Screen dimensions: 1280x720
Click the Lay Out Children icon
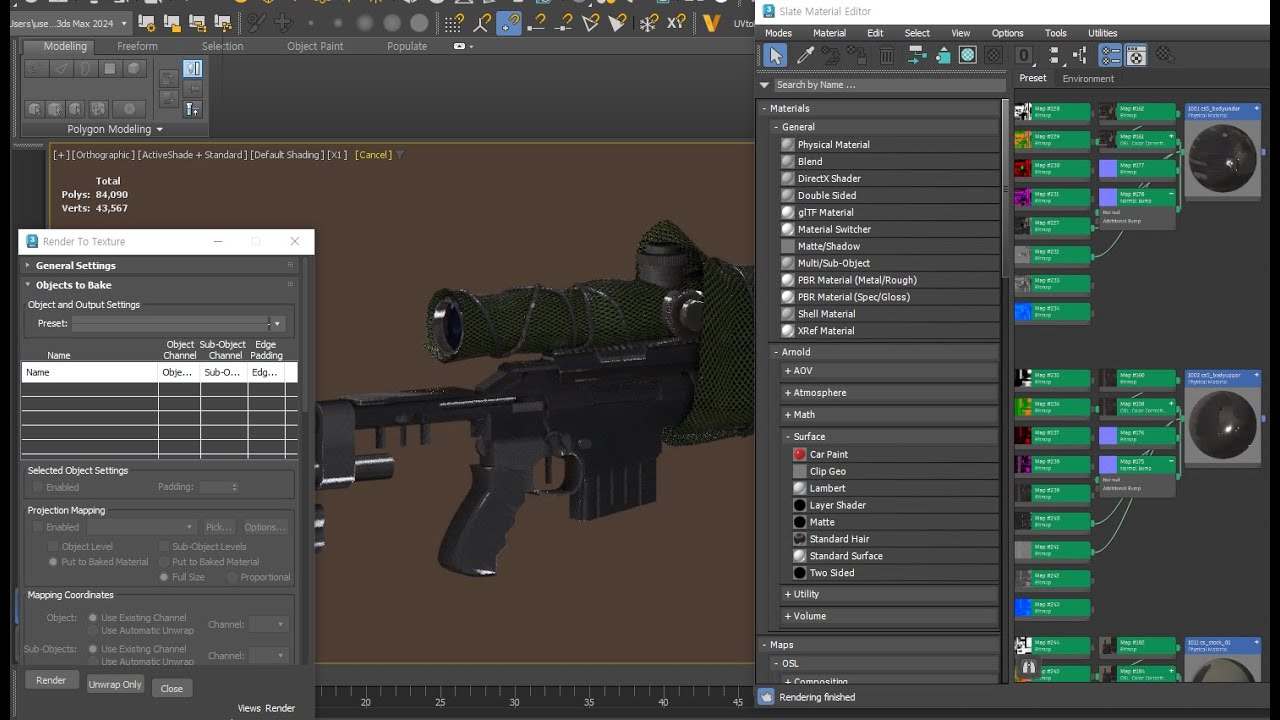tap(1081, 56)
